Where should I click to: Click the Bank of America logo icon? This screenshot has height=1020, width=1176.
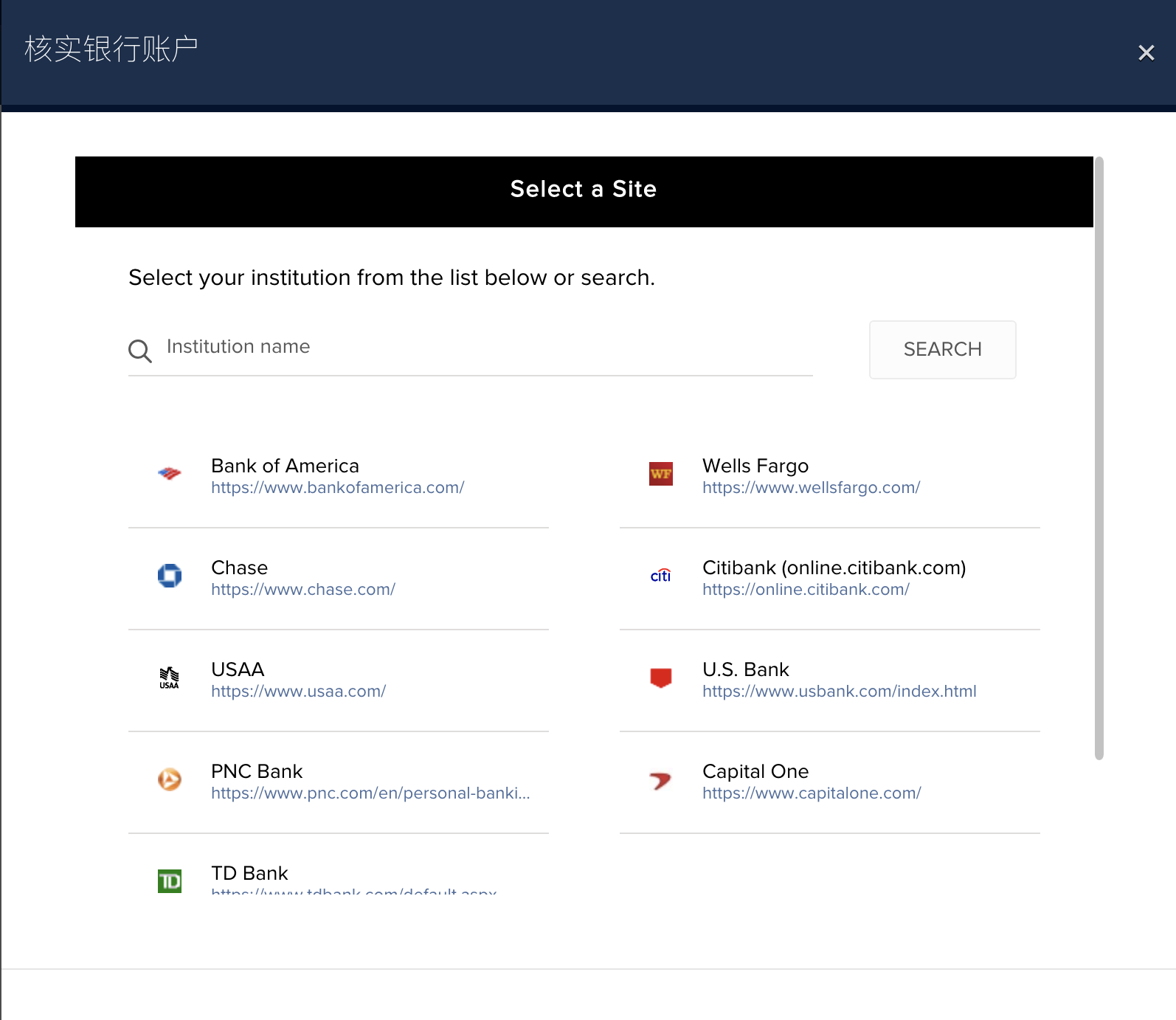[170, 474]
